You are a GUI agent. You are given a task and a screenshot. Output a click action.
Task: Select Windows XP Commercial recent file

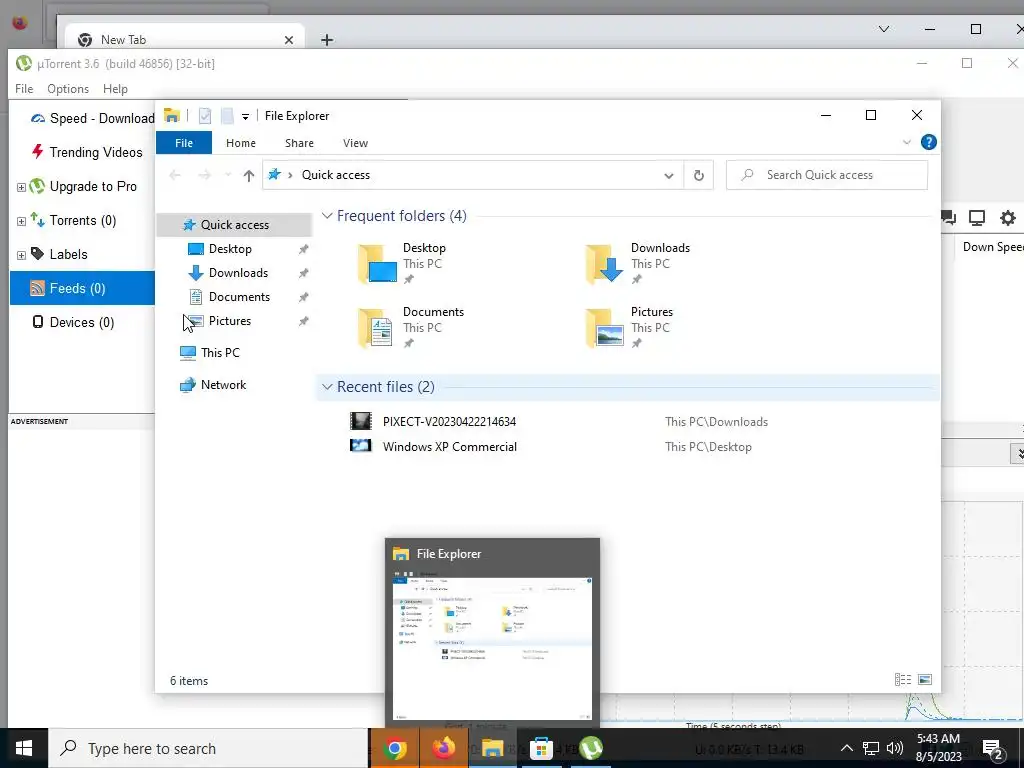point(449,447)
